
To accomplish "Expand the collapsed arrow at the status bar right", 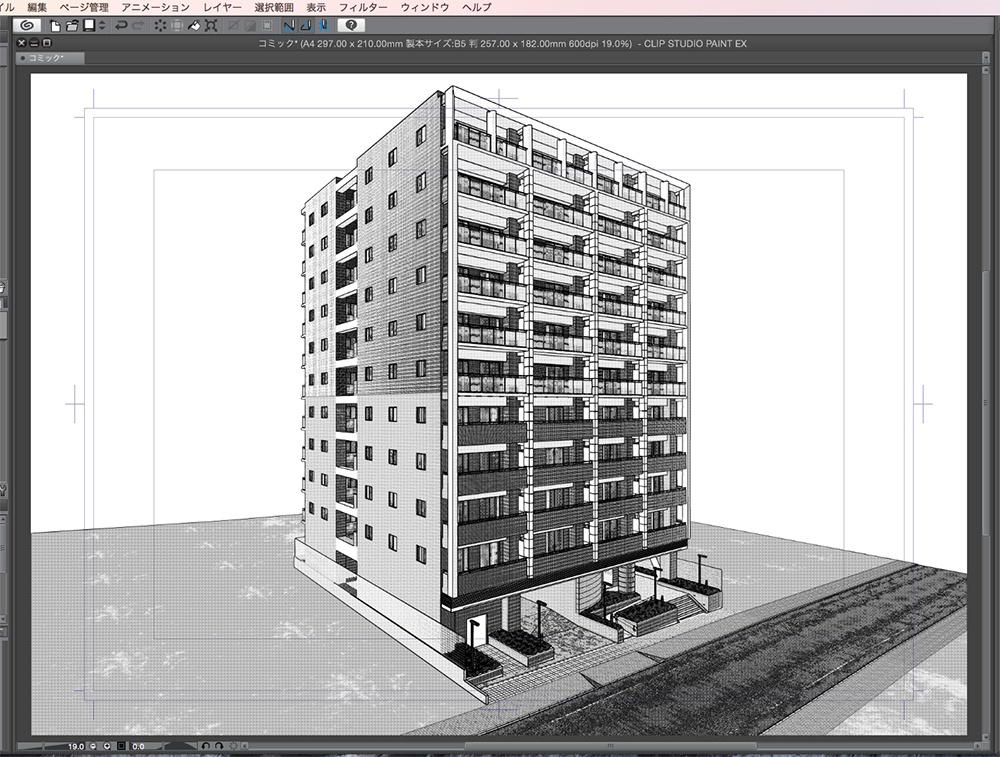I will 245,745.
